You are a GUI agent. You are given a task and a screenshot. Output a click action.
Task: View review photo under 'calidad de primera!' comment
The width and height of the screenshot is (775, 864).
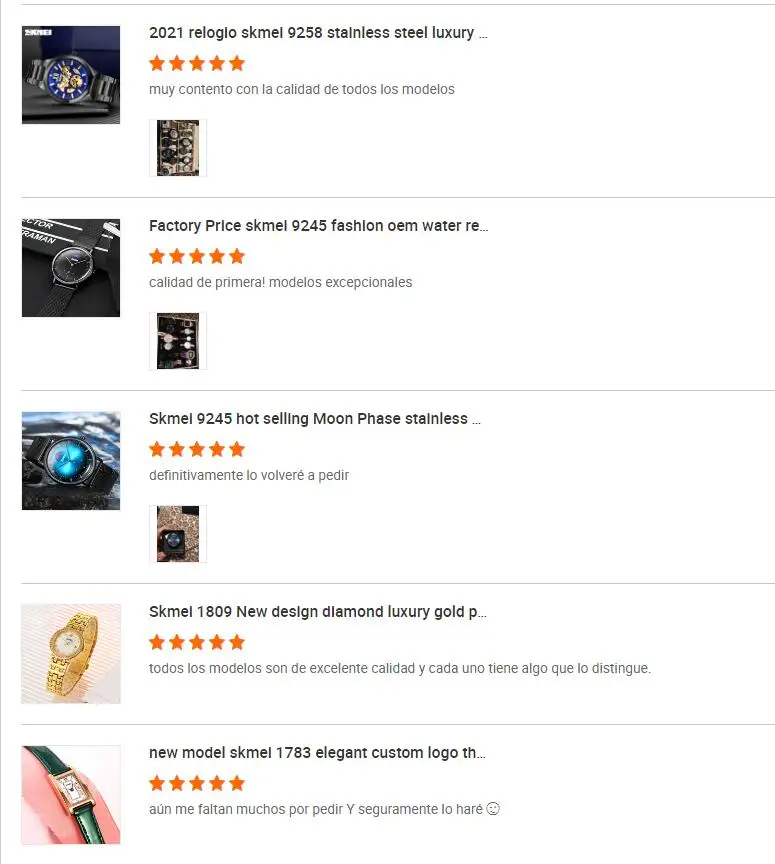177,341
